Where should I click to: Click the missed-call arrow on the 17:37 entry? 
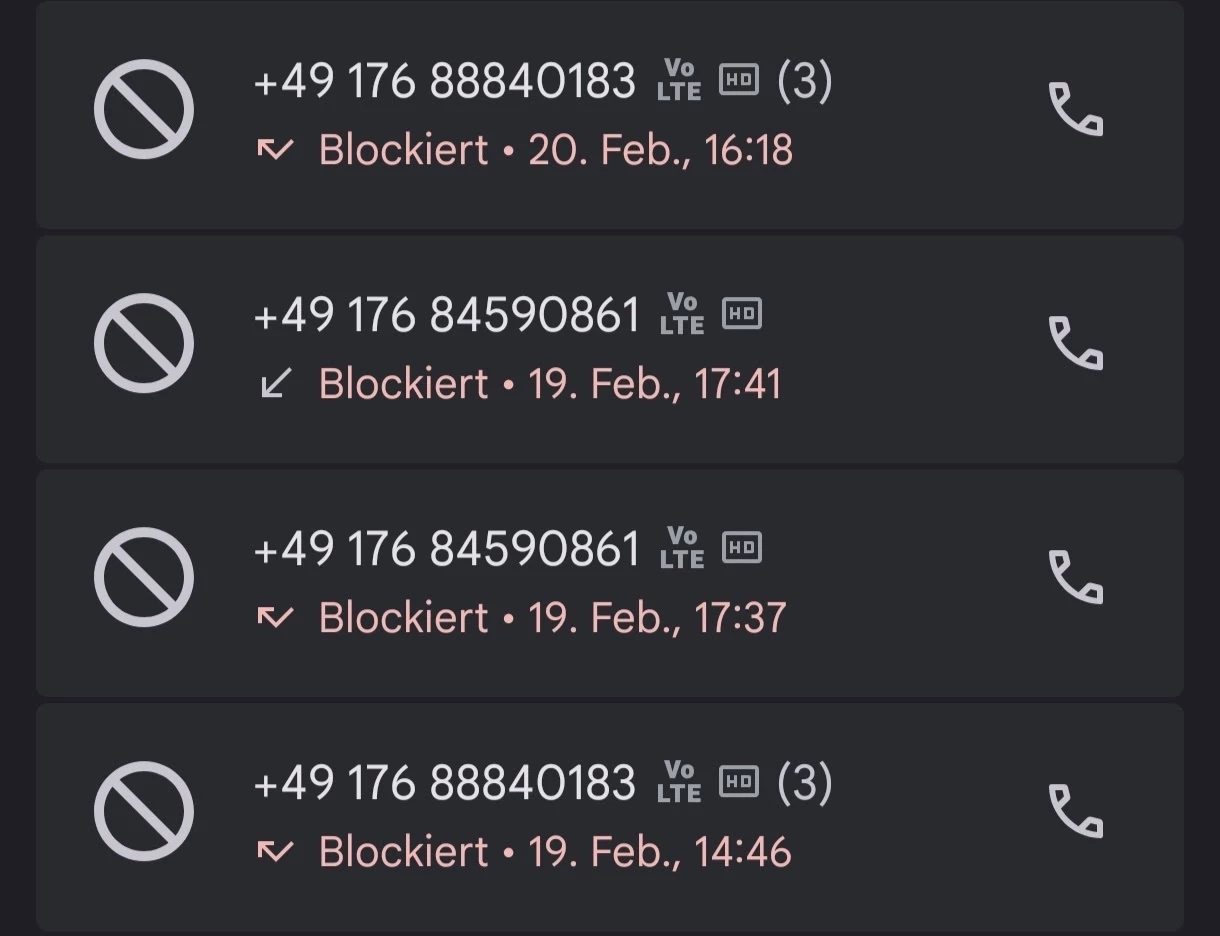tap(275, 618)
